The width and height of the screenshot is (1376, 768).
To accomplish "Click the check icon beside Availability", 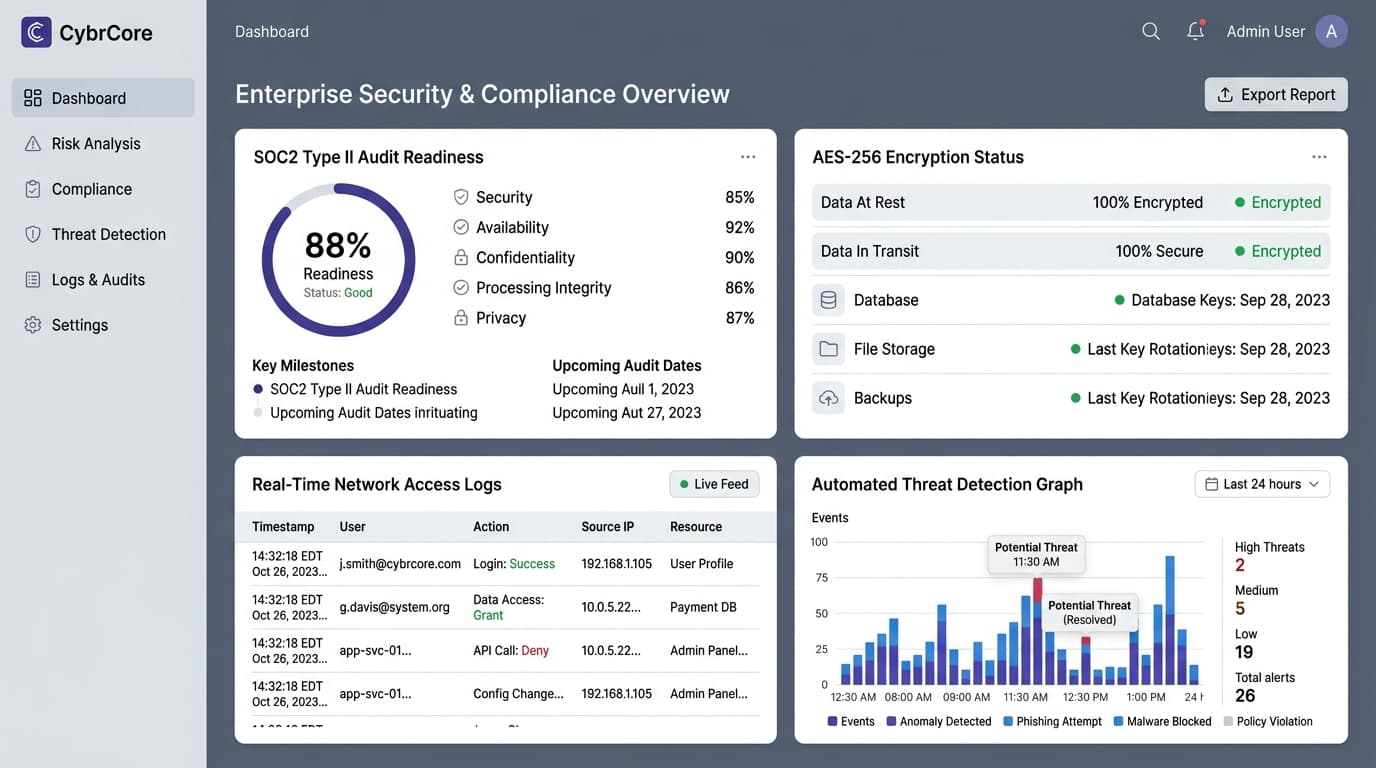I will (461, 227).
